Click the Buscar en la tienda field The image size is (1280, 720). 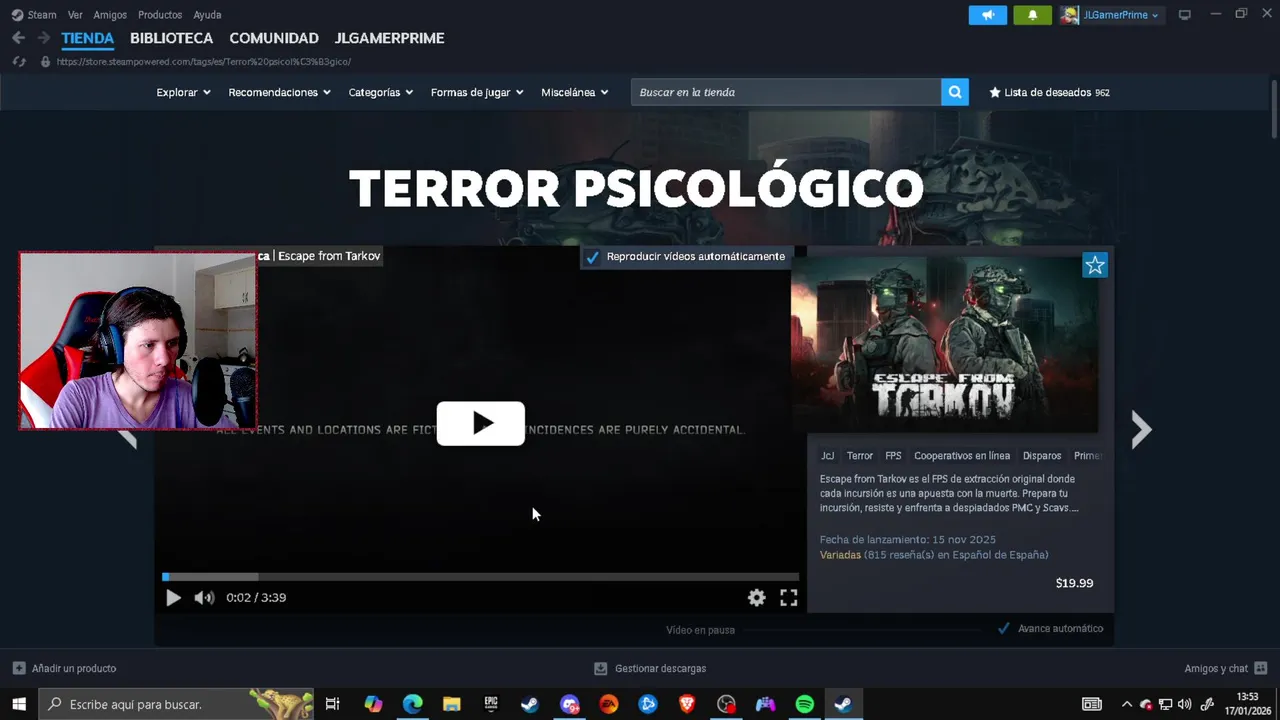[x=786, y=92]
